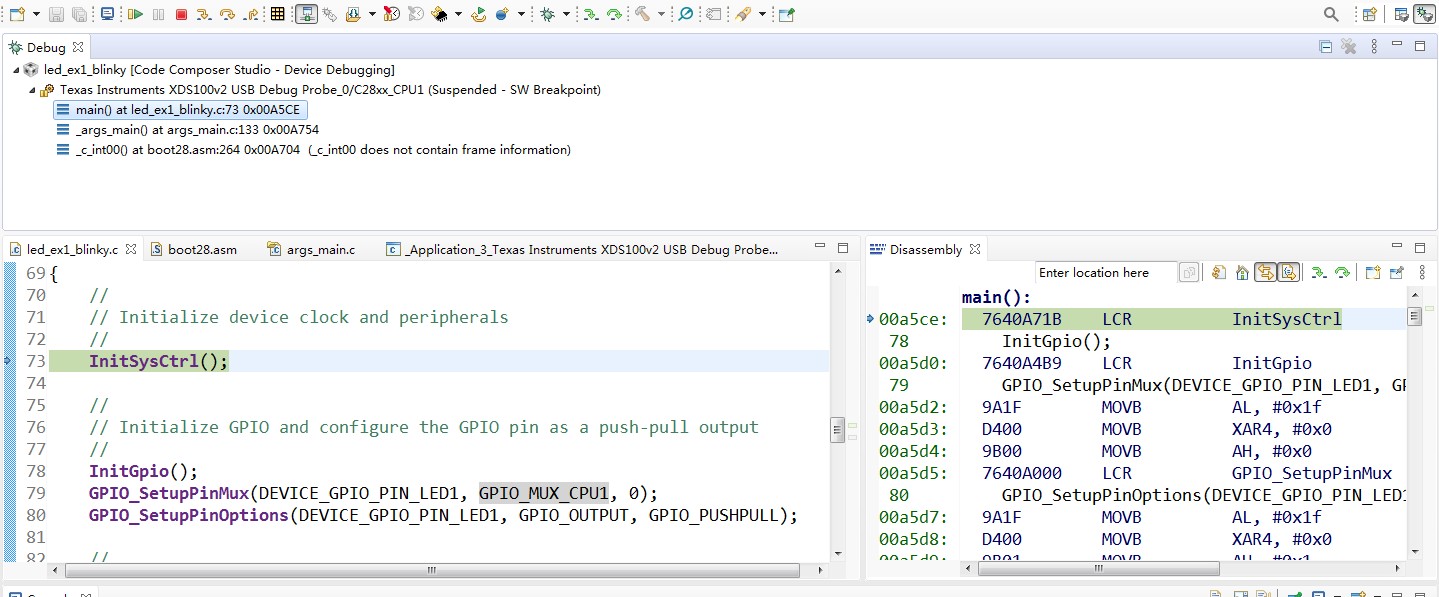
Task: Open the args_main.c editor tab
Action: 320,249
